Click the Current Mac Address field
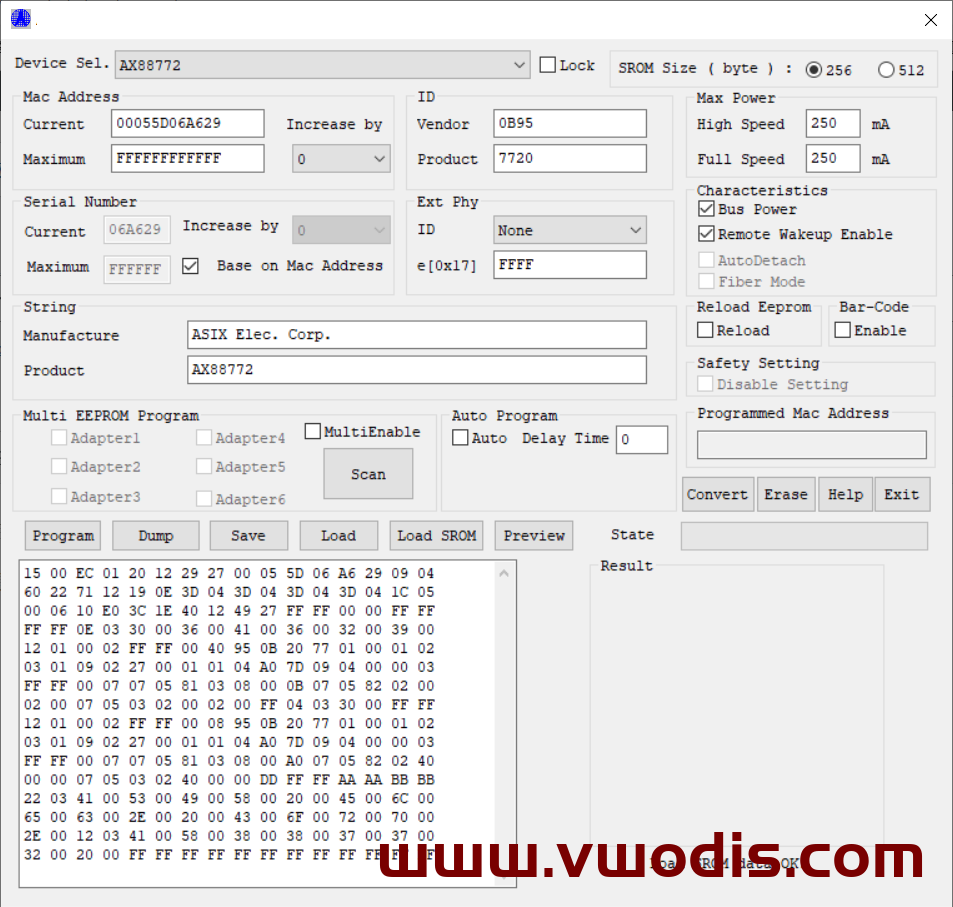The height and width of the screenshot is (907, 953). pyautogui.click(x=188, y=124)
